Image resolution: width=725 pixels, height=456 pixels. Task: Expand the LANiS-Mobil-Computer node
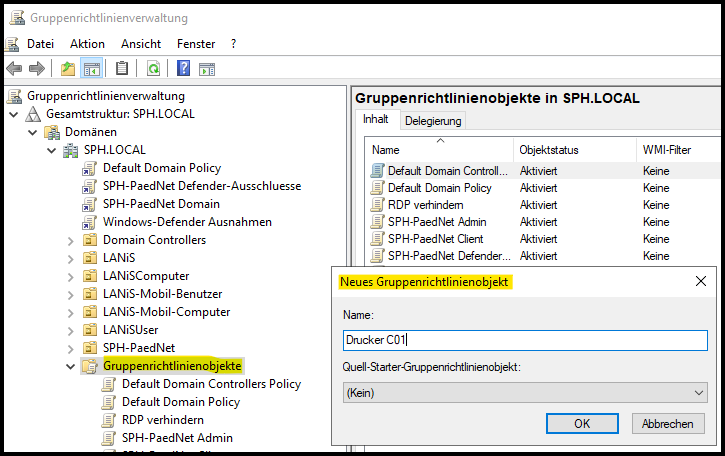[70, 313]
